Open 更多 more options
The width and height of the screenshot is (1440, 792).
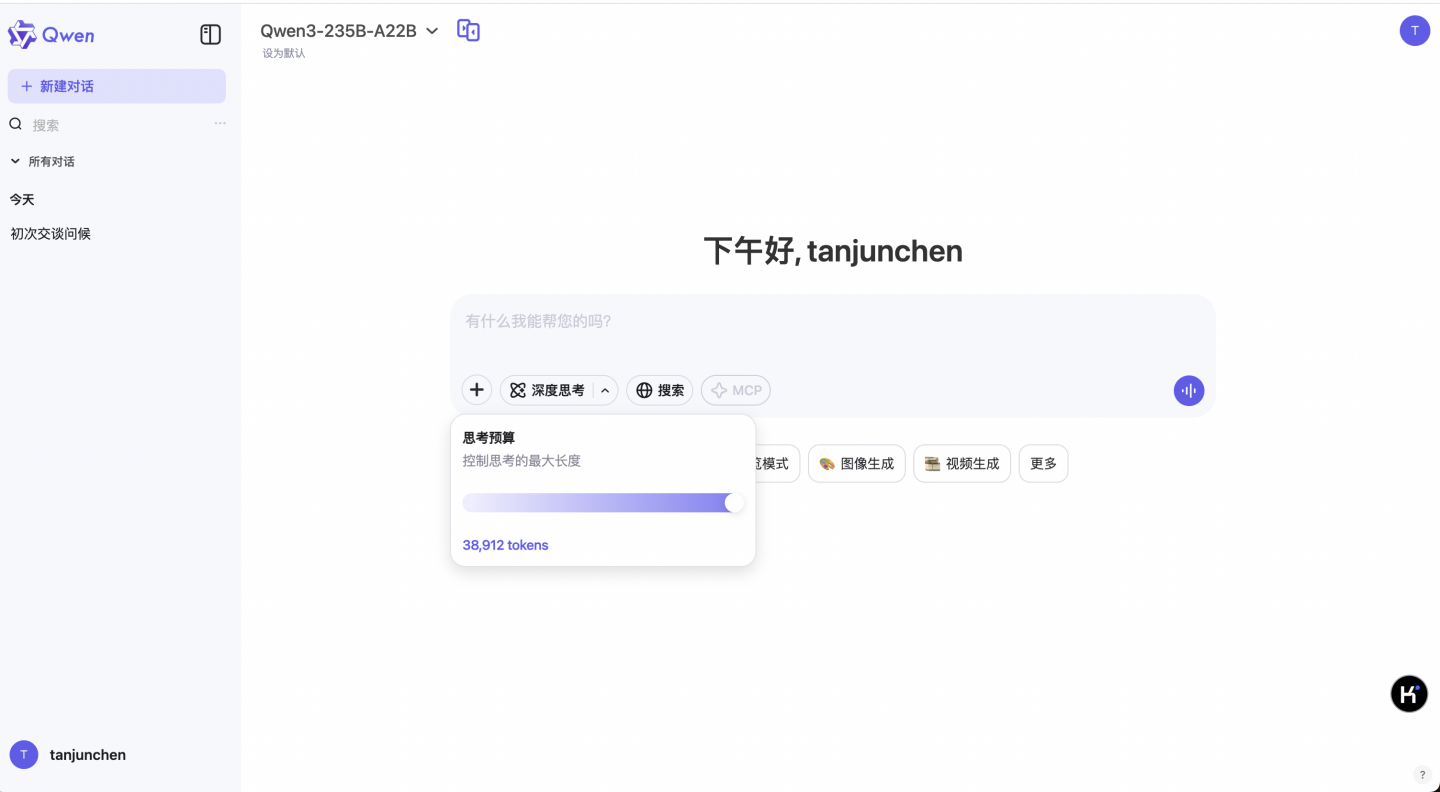click(x=1044, y=464)
